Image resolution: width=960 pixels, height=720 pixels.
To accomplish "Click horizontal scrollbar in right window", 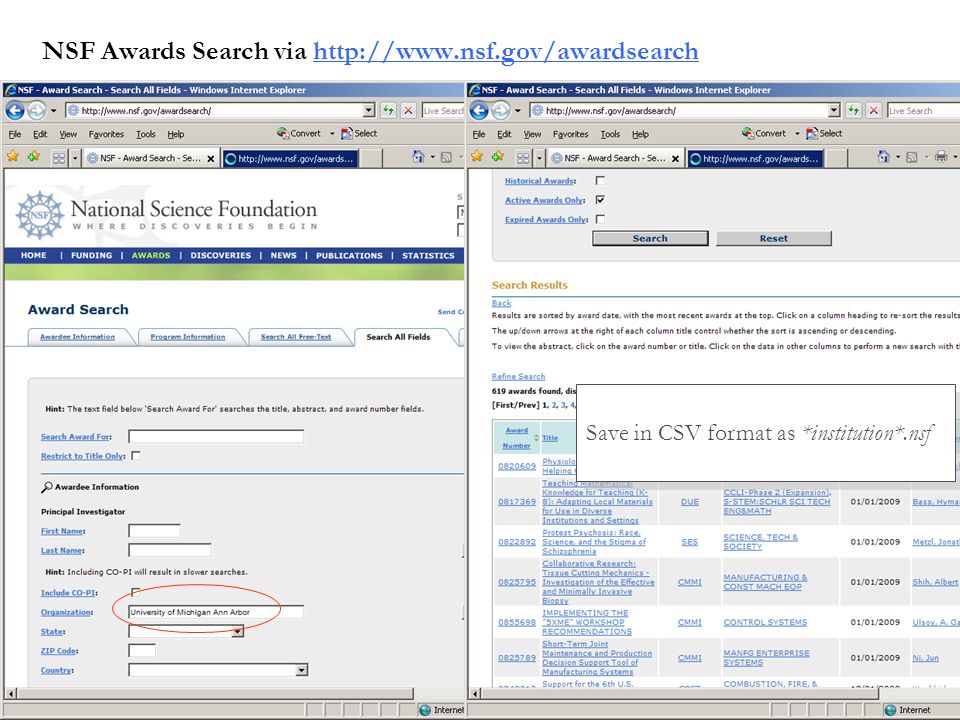I will point(681,694).
